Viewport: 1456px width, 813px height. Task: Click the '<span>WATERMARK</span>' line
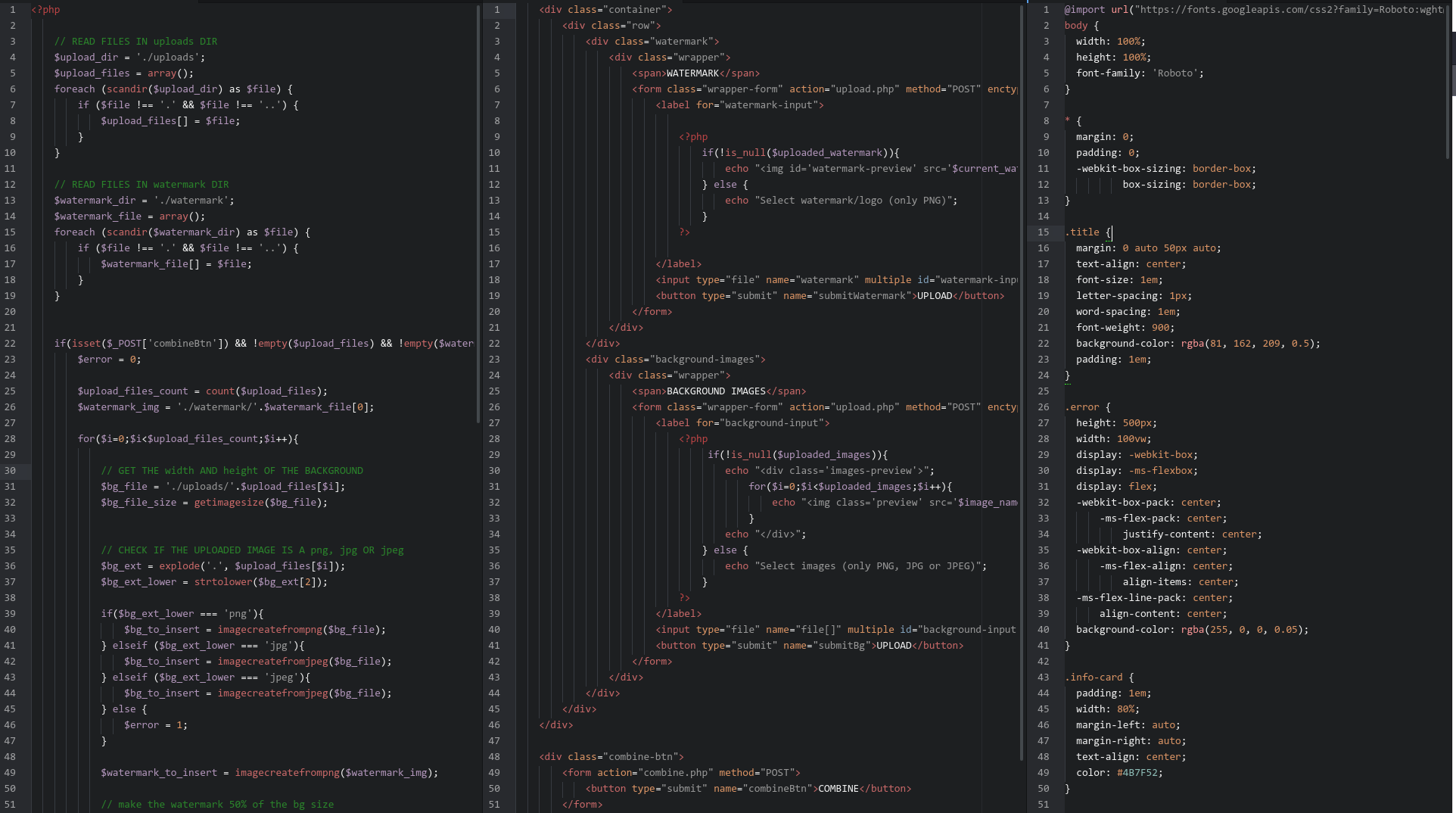696,73
